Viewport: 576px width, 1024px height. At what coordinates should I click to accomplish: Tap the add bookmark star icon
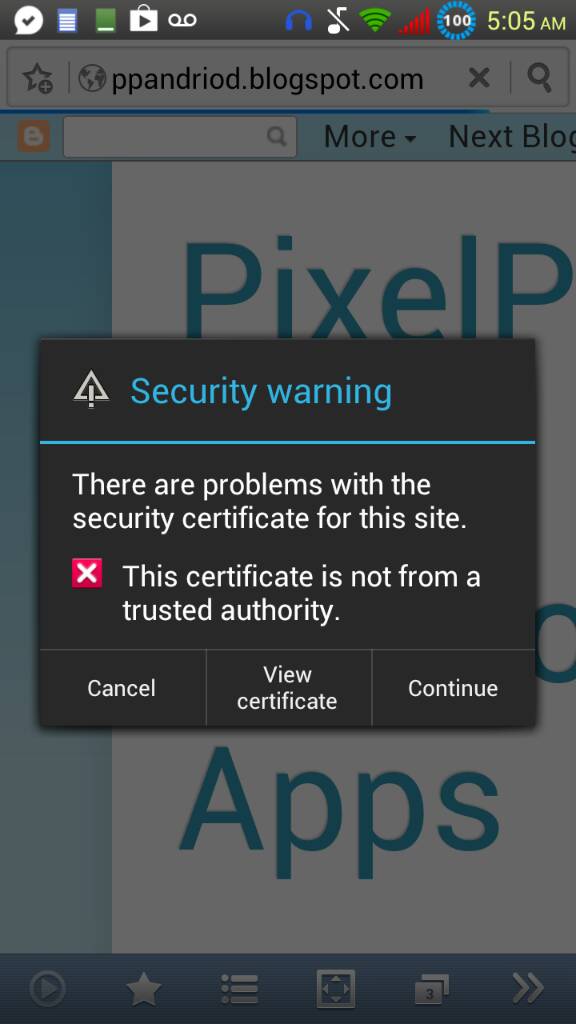(37, 78)
